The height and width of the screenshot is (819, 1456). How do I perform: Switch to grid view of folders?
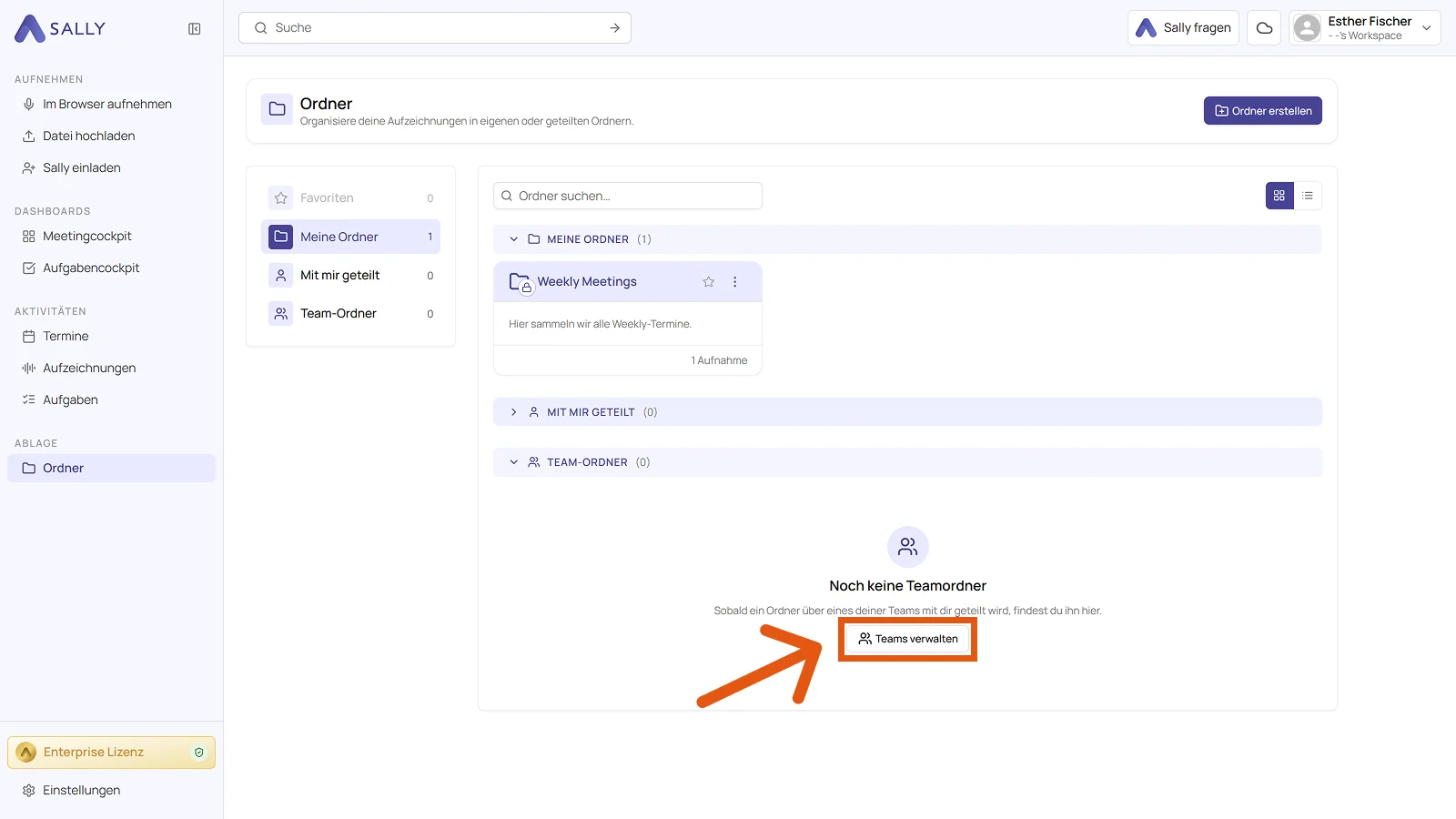pyautogui.click(x=1279, y=196)
